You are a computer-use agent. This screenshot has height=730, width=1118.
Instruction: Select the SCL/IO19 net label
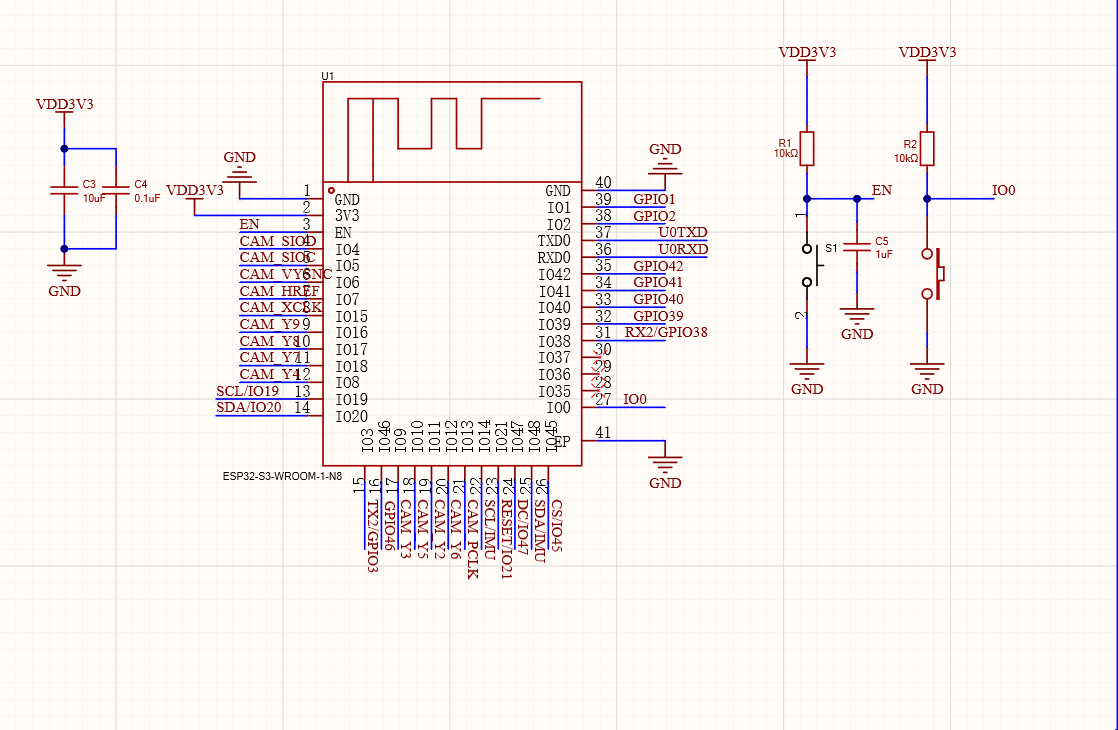(x=247, y=391)
